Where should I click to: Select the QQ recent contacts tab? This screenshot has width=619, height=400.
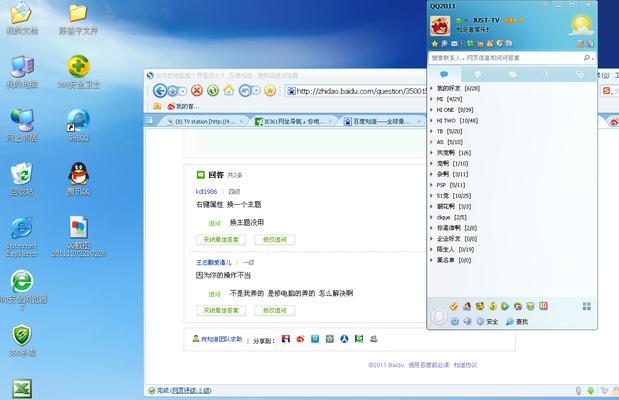[x=580, y=74]
